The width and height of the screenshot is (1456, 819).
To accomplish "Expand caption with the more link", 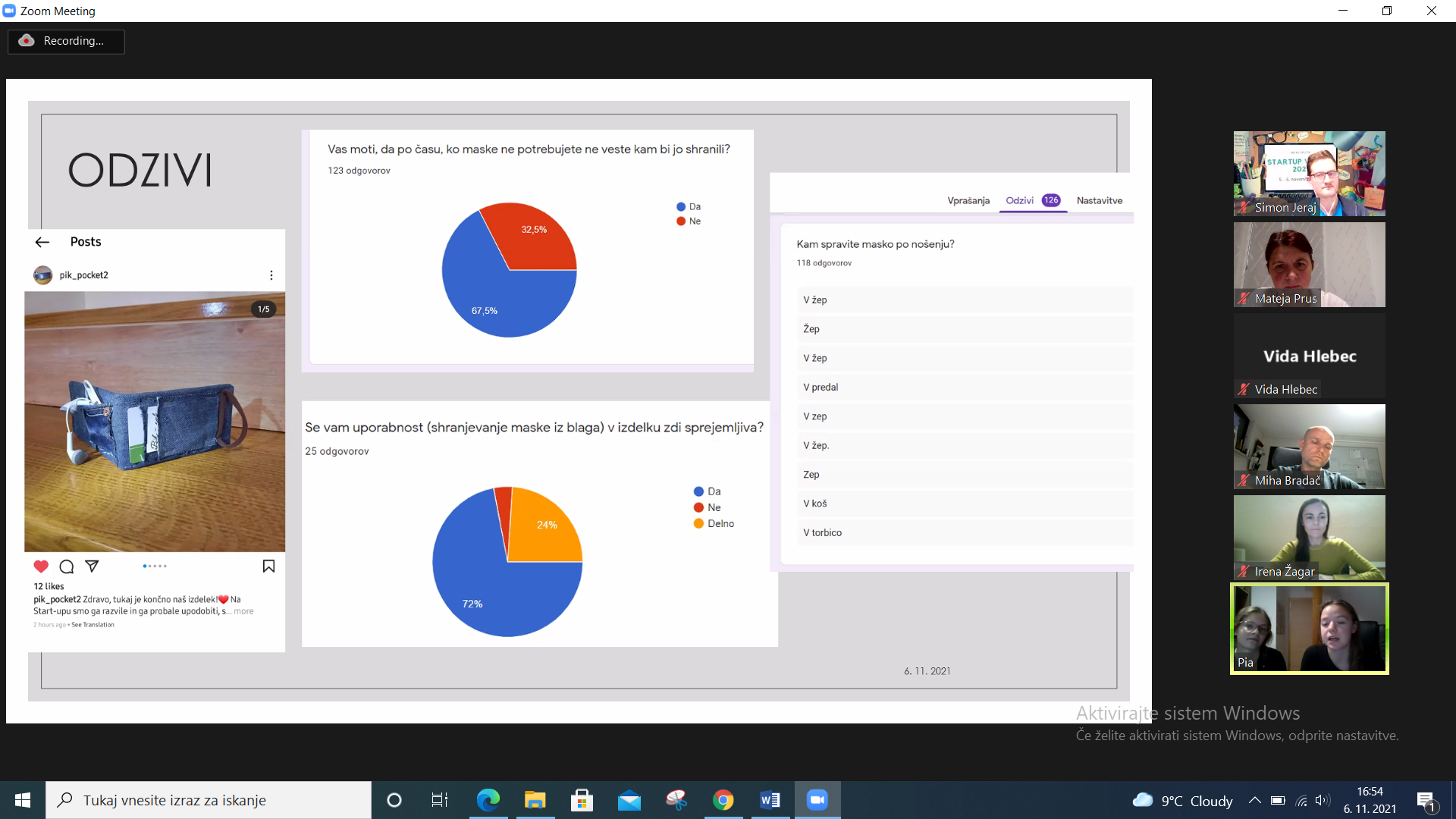I will 243,611.
